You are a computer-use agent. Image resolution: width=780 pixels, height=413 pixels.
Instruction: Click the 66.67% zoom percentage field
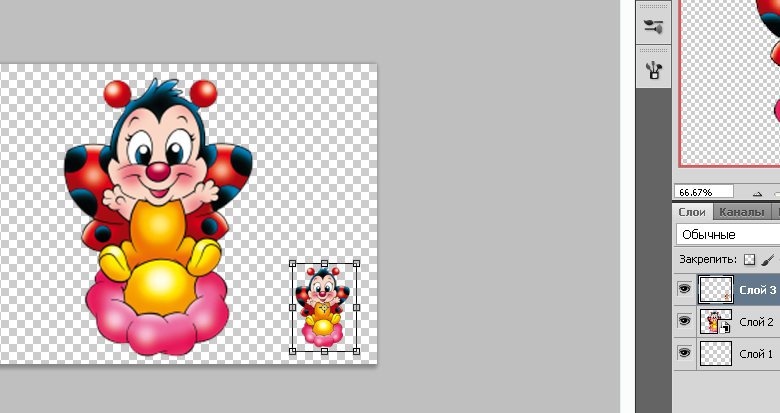[x=704, y=191]
